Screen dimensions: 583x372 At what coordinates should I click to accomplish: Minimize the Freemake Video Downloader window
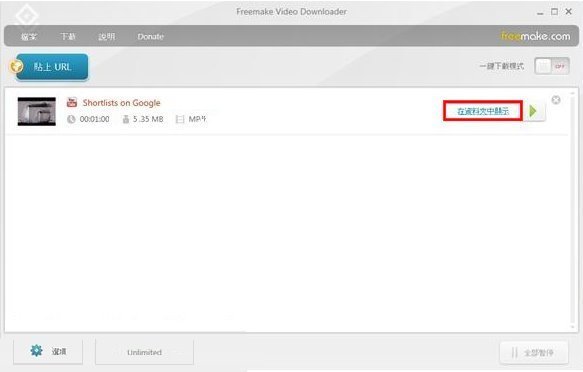coord(540,12)
